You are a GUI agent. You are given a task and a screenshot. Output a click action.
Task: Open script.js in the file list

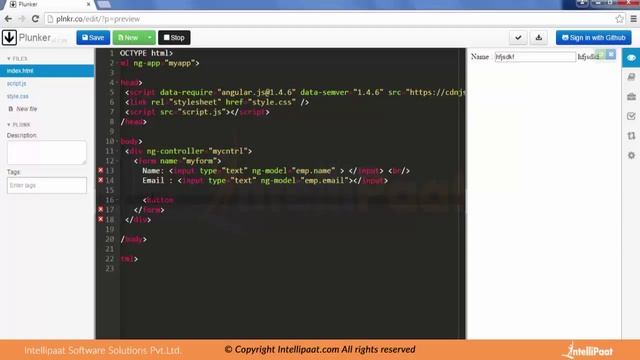[16, 83]
